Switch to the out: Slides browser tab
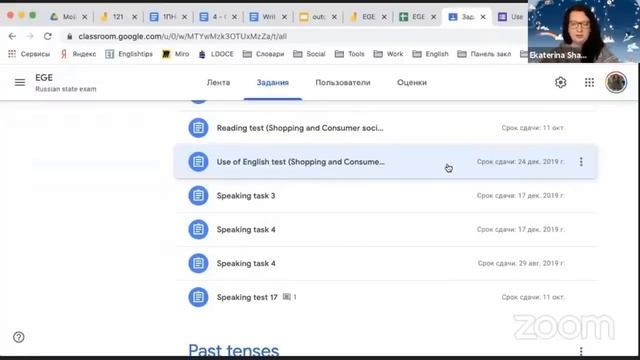Screen dimensions: 640x360 click(317, 17)
